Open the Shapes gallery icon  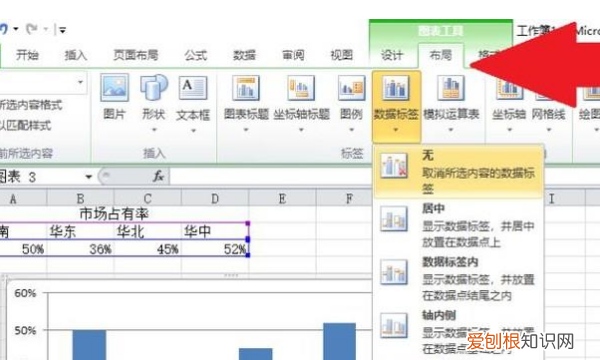click(153, 88)
